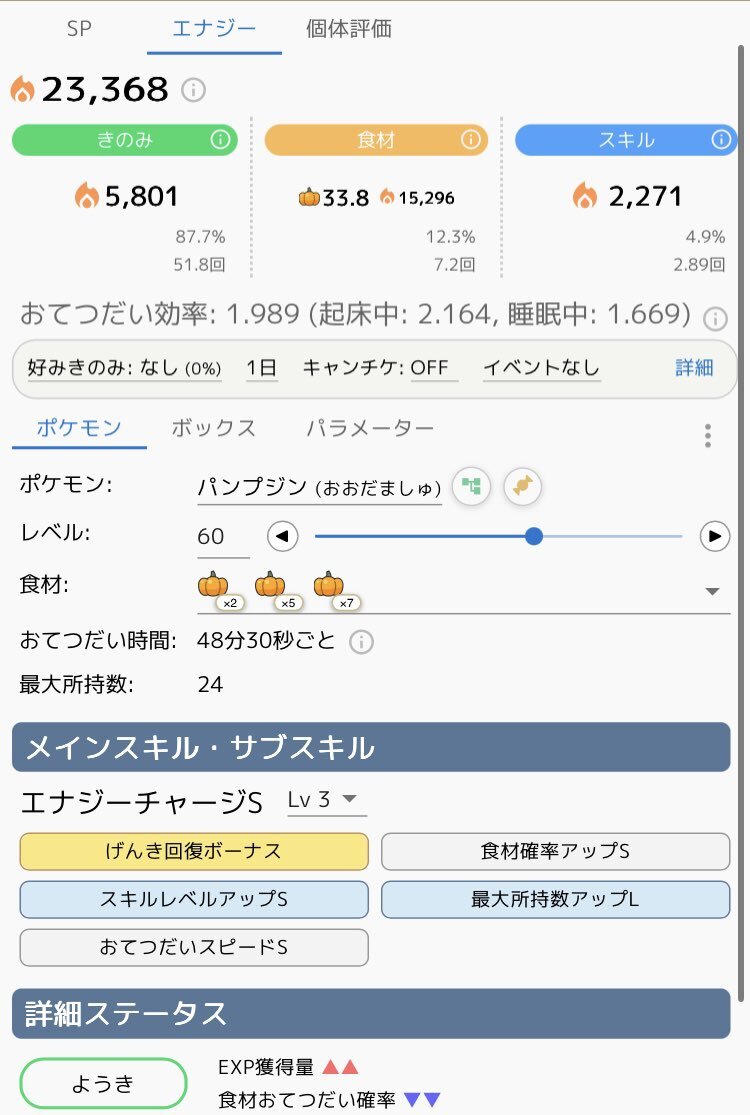
Task: Toggle 食材確率アップS sub-skill
Action: [x=555, y=852]
